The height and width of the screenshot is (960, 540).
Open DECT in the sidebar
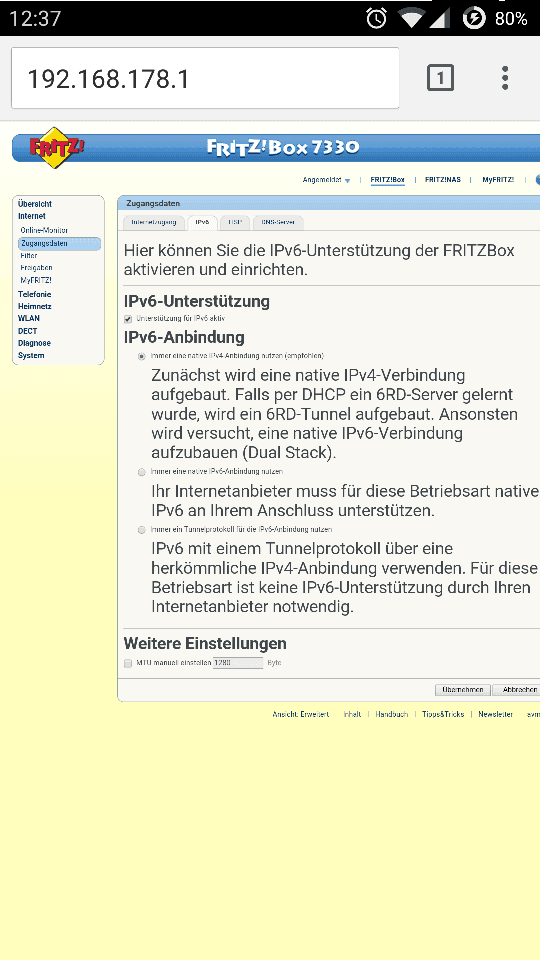(28, 331)
